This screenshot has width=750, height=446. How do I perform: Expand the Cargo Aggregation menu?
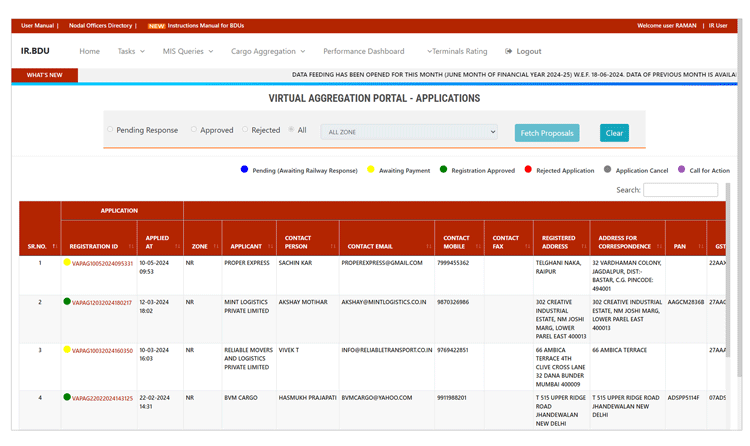(268, 51)
